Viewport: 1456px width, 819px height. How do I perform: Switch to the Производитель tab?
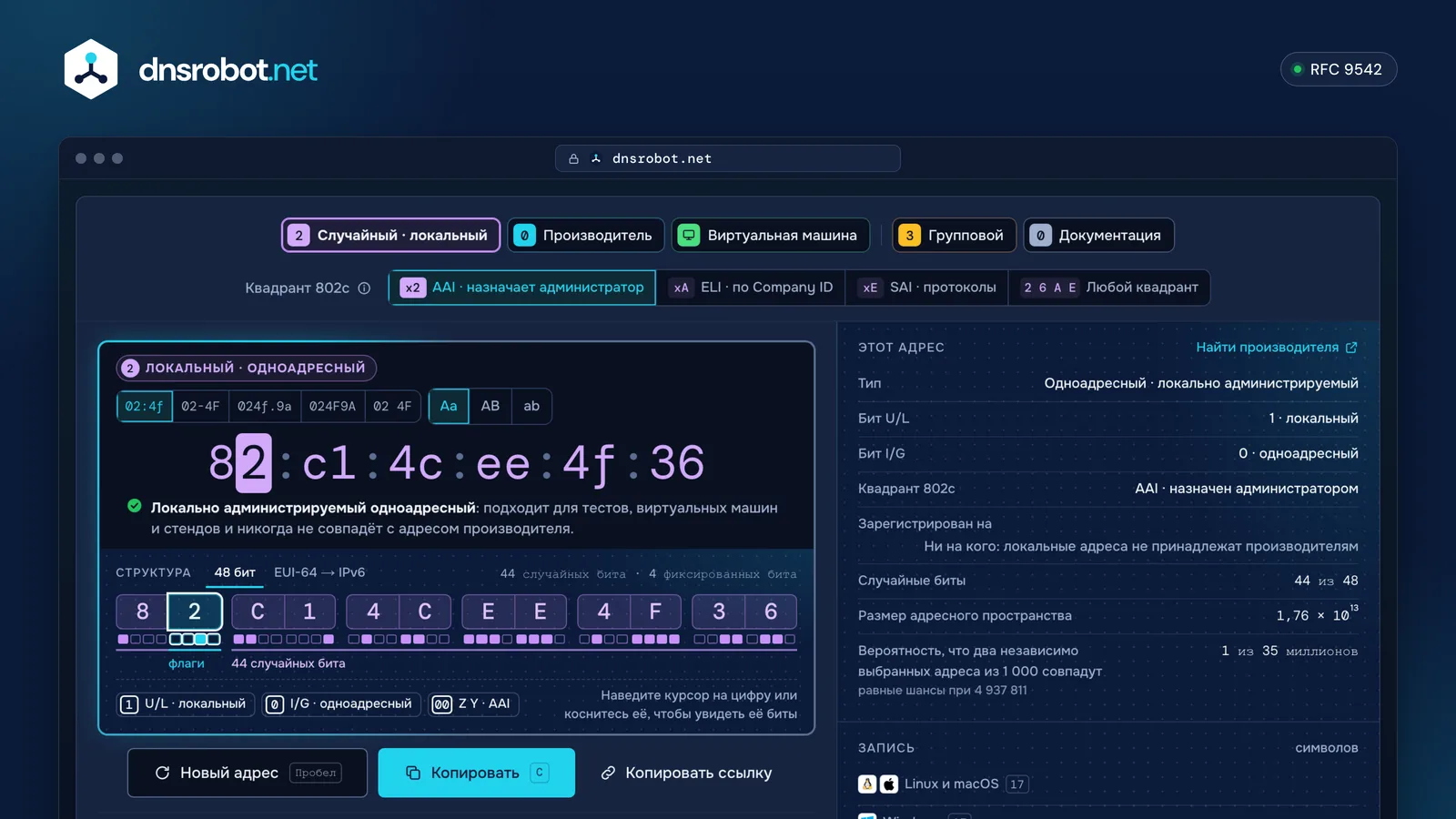click(x=586, y=235)
